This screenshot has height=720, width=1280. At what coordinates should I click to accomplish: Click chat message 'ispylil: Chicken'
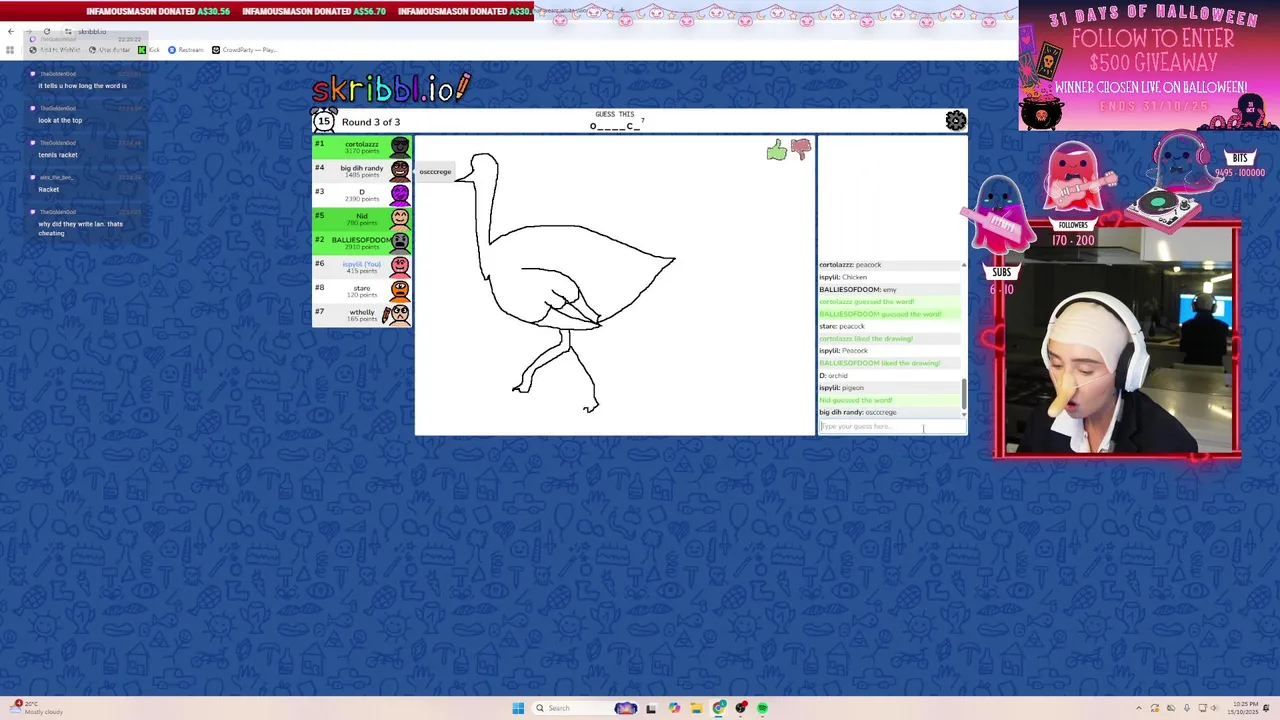click(843, 277)
